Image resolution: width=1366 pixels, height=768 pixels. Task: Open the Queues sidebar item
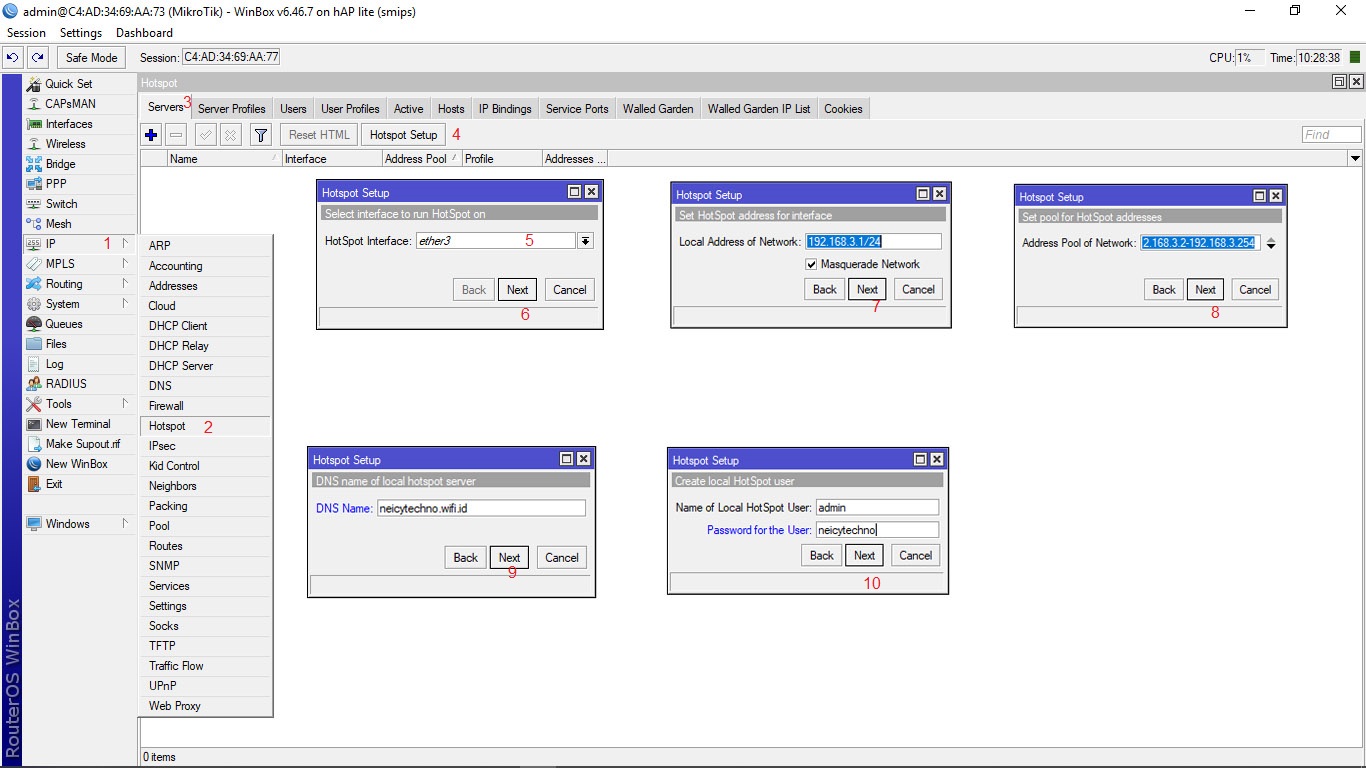64,324
